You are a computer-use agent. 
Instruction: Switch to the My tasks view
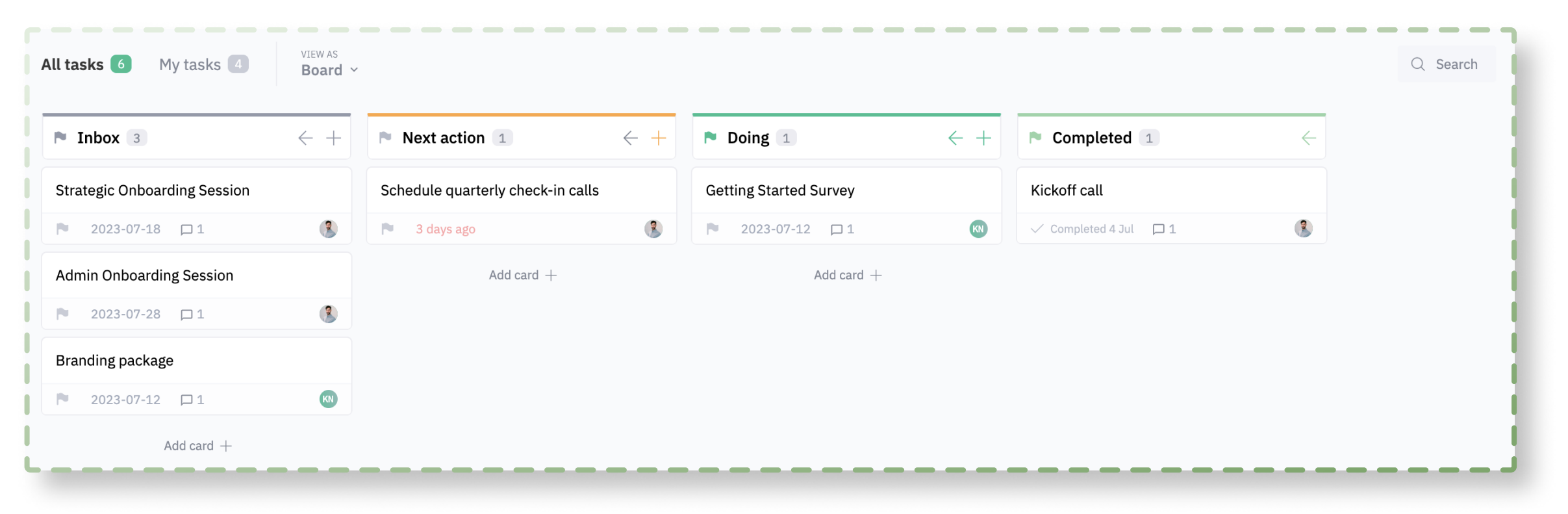tap(190, 64)
